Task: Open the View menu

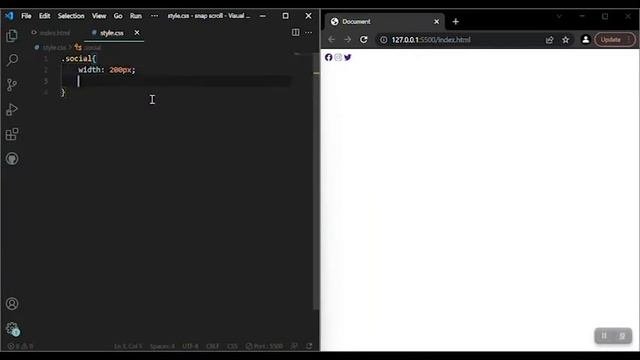Action: click(99, 16)
